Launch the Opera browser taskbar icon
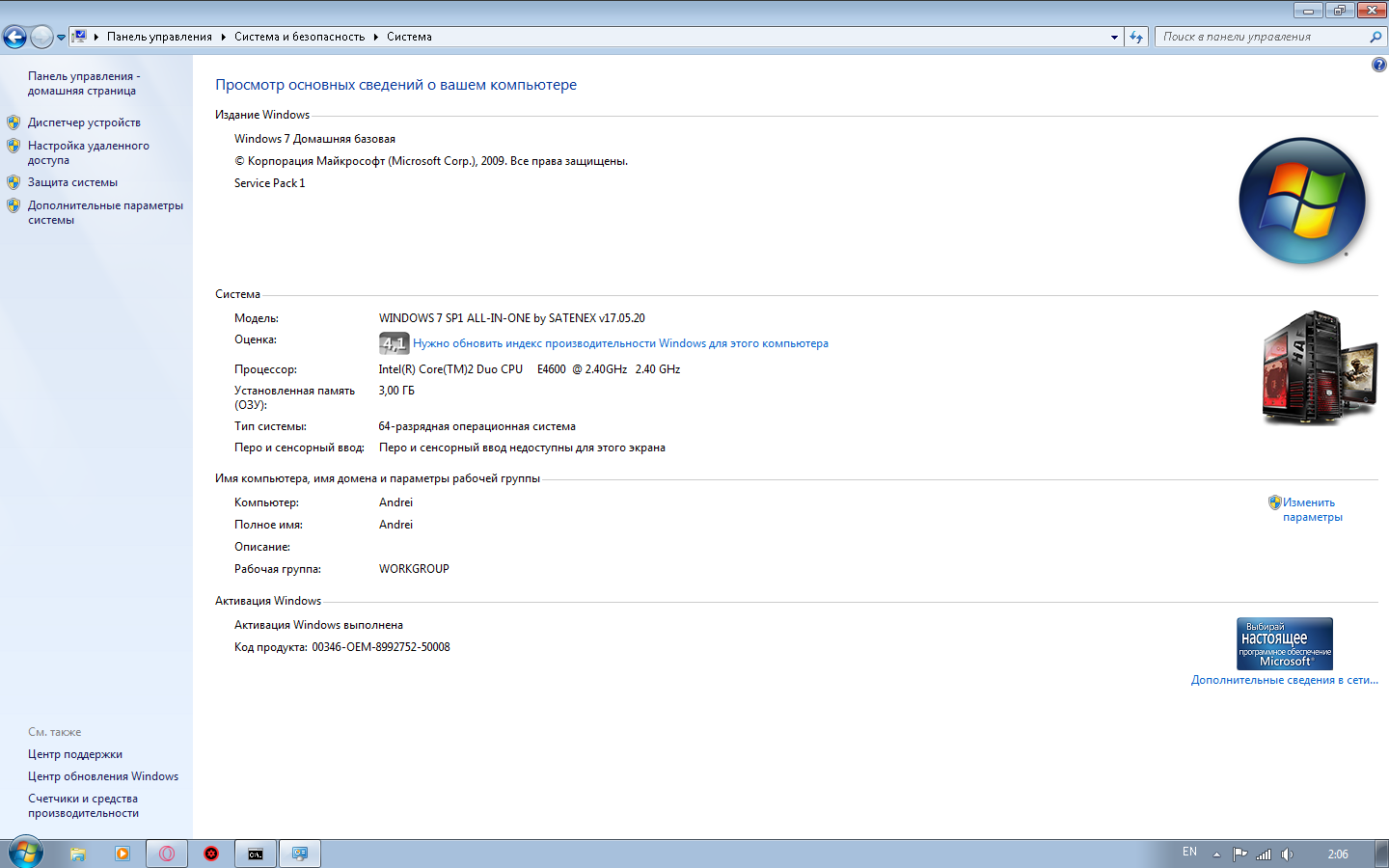Image resolution: width=1389 pixels, height=868 pixels. point(167,854)
